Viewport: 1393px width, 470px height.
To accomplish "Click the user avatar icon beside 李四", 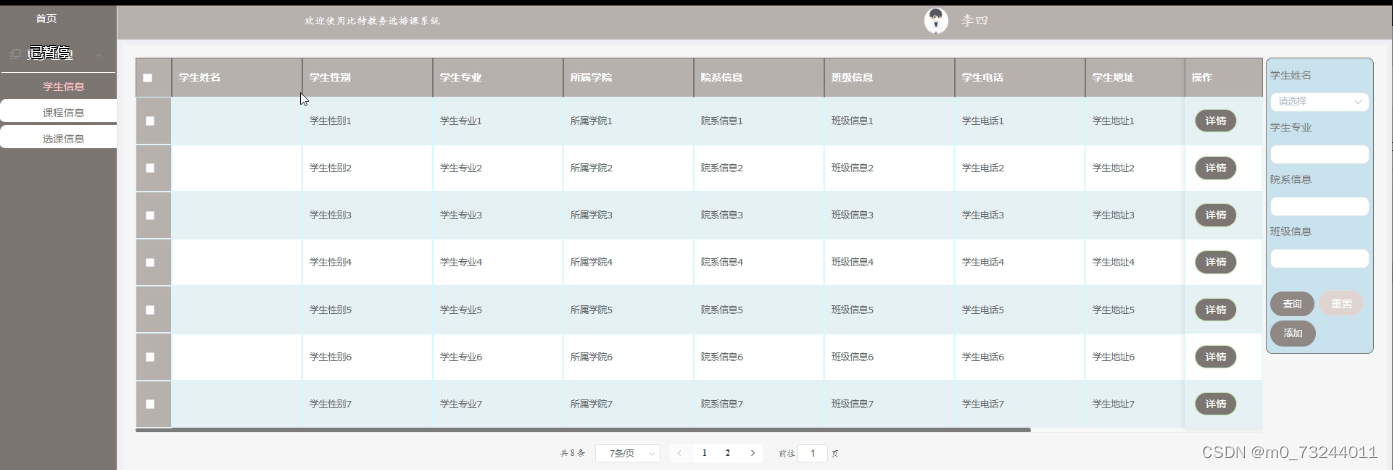I will pos(936,21).
